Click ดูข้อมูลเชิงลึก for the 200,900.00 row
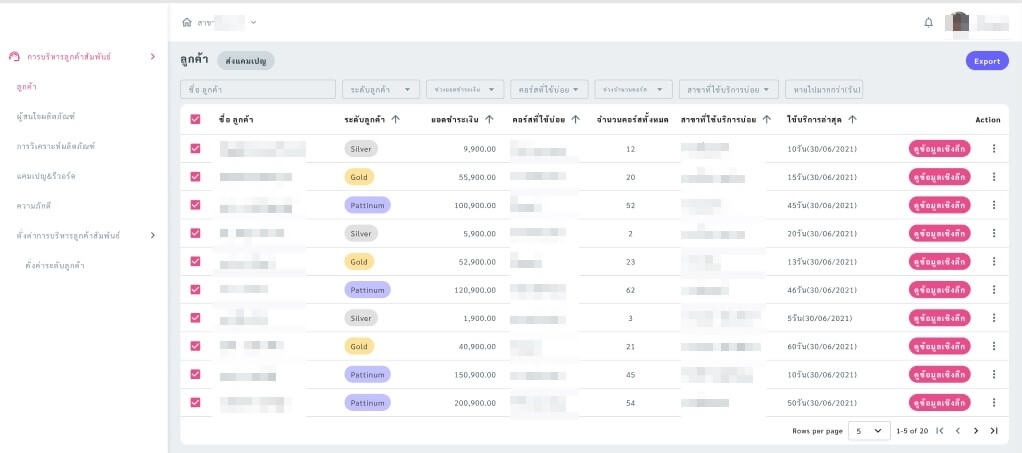Screen dimensions: 1022x453 pyautogui.click(x=940, y=402)
